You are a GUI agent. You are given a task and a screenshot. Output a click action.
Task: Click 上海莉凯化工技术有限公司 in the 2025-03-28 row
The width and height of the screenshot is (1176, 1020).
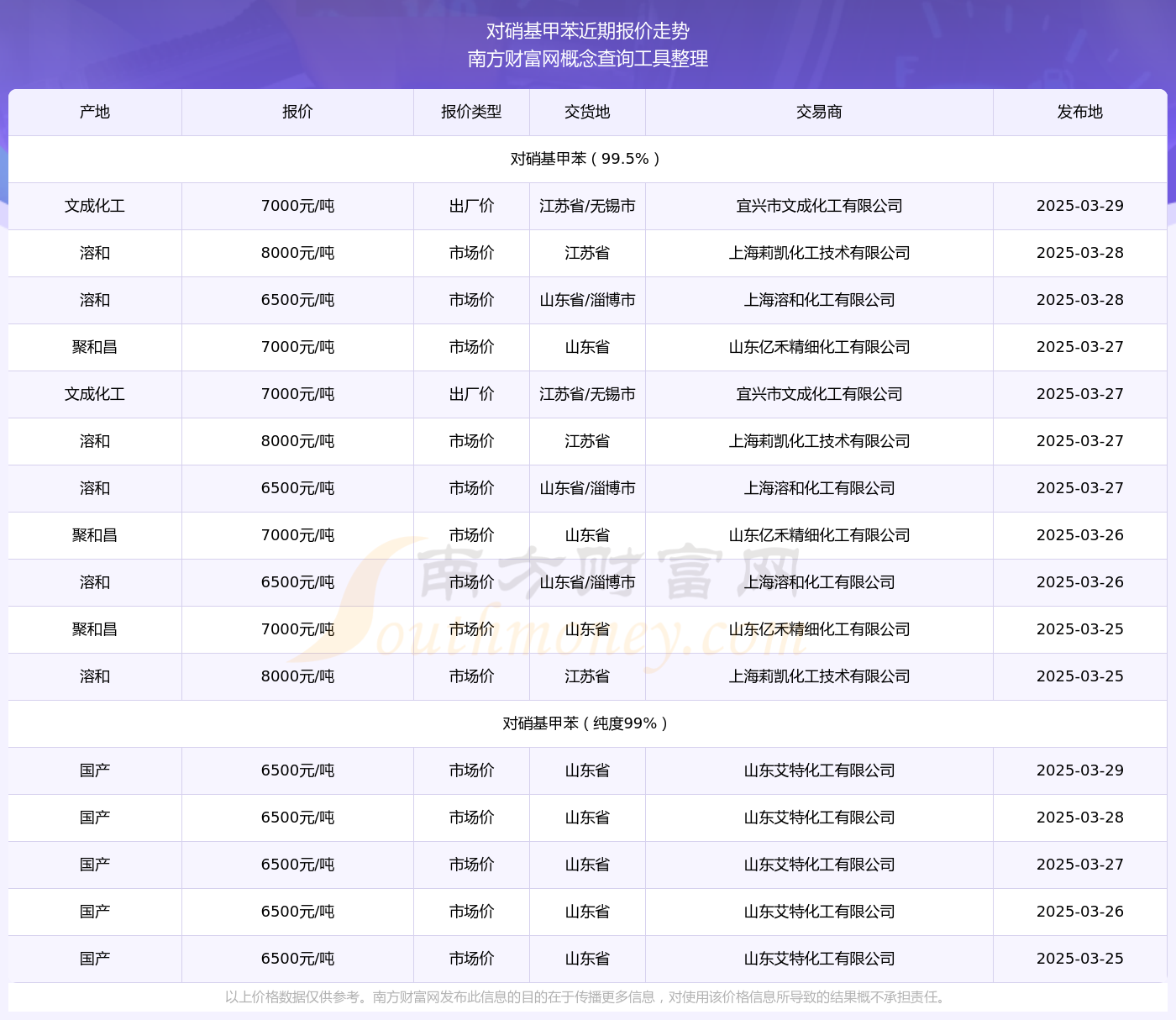[x=819, y=253]
